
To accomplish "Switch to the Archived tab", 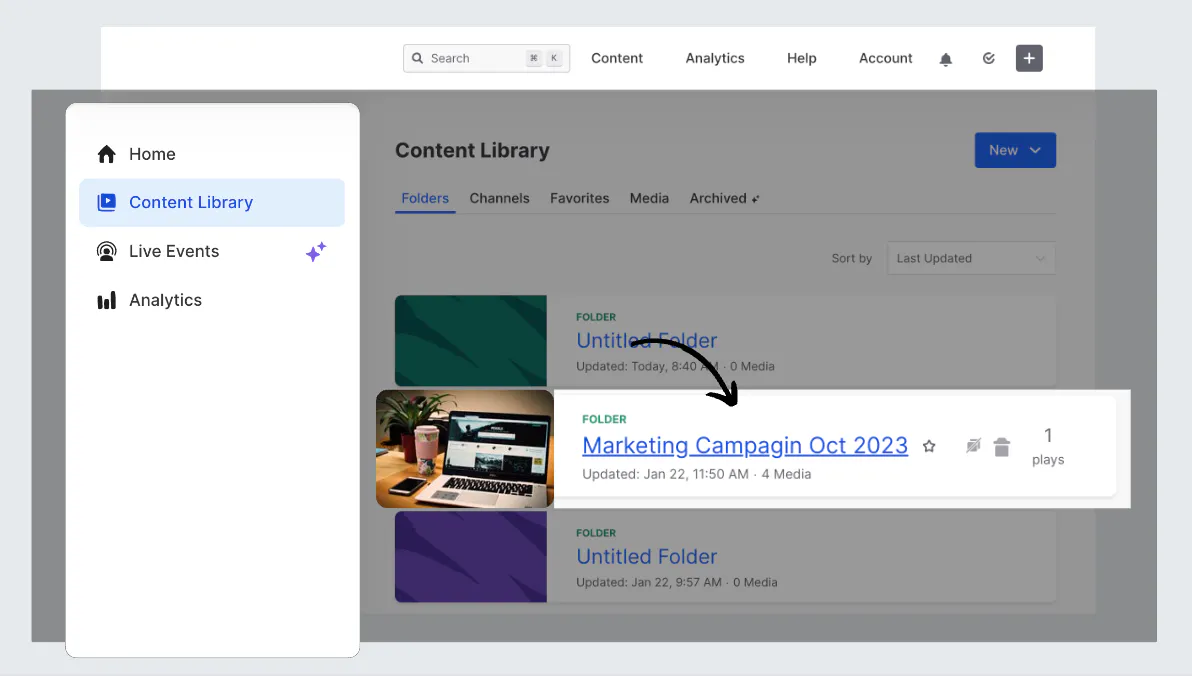I will point(724,198).
